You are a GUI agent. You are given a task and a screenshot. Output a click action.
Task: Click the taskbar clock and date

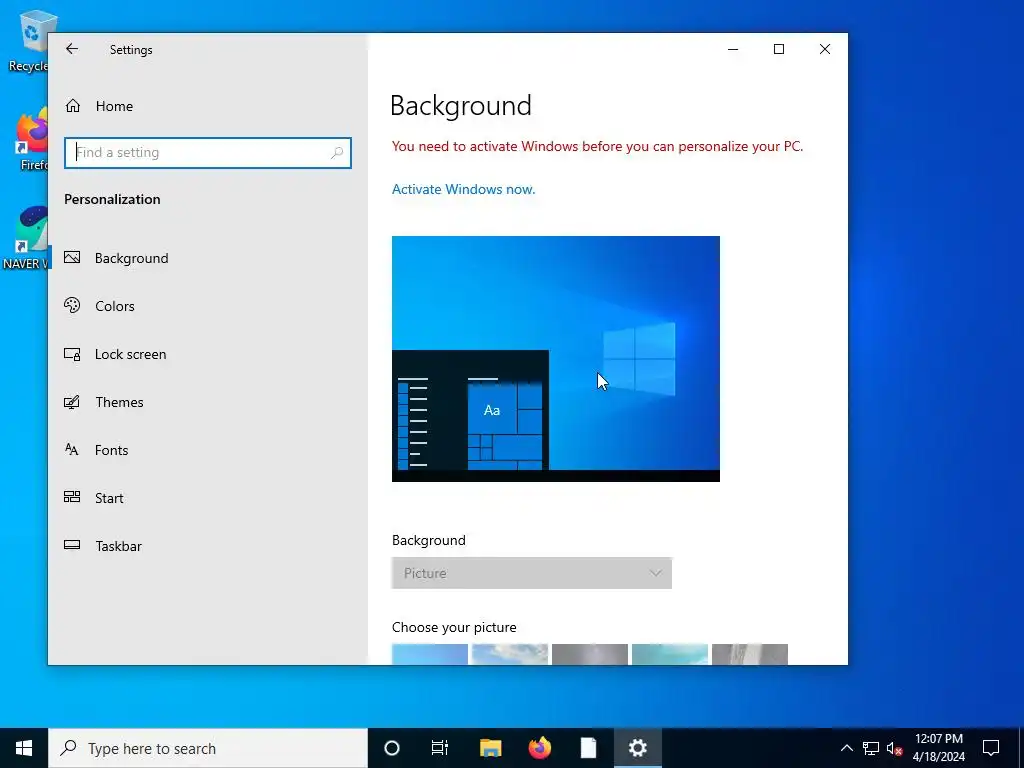pyautogui.click(x=938, y=748)
